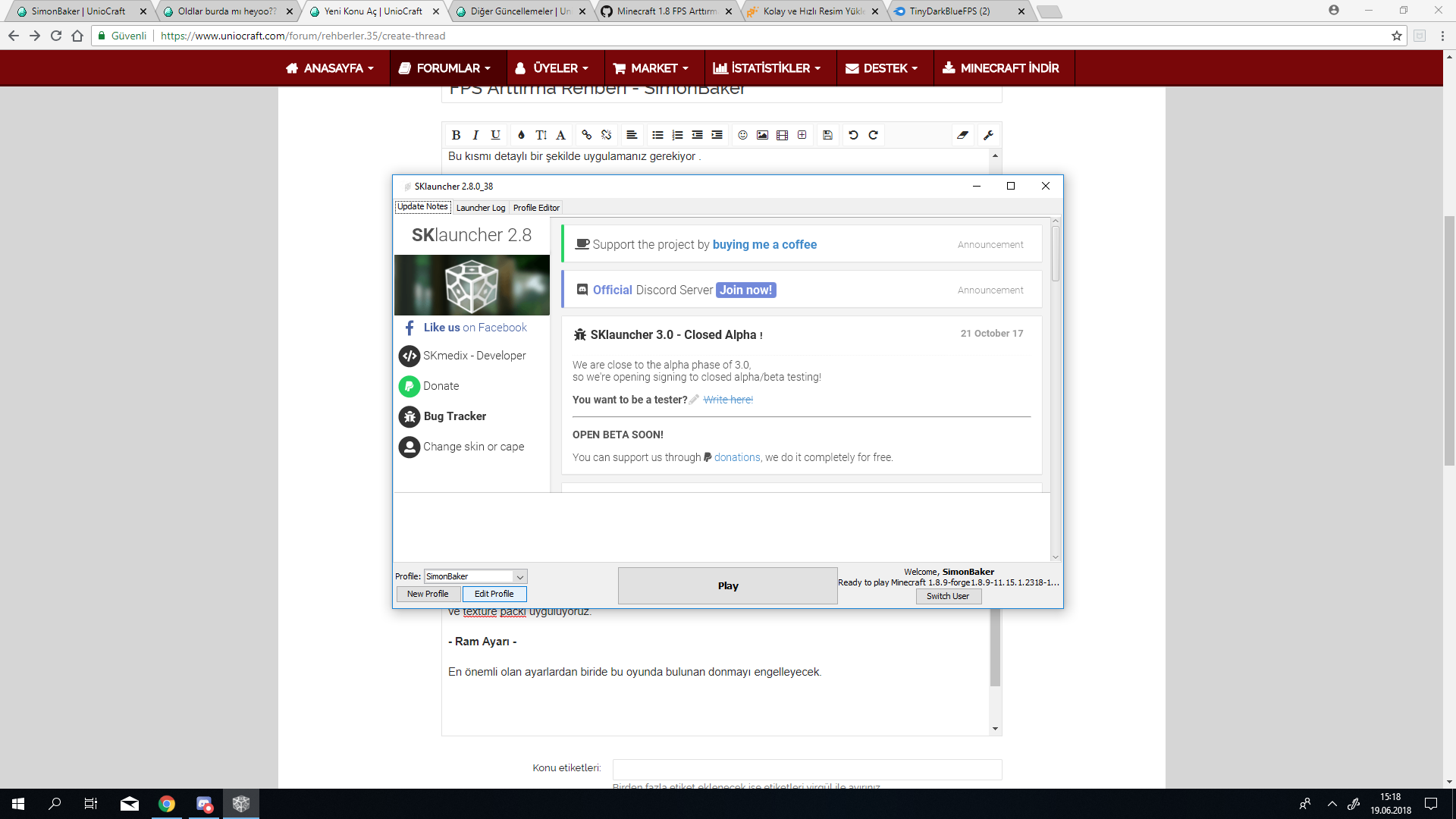Focus the Konu etiketleri input field
The height and width of the screenshot is (819, 1456).
tap(807, 769)
